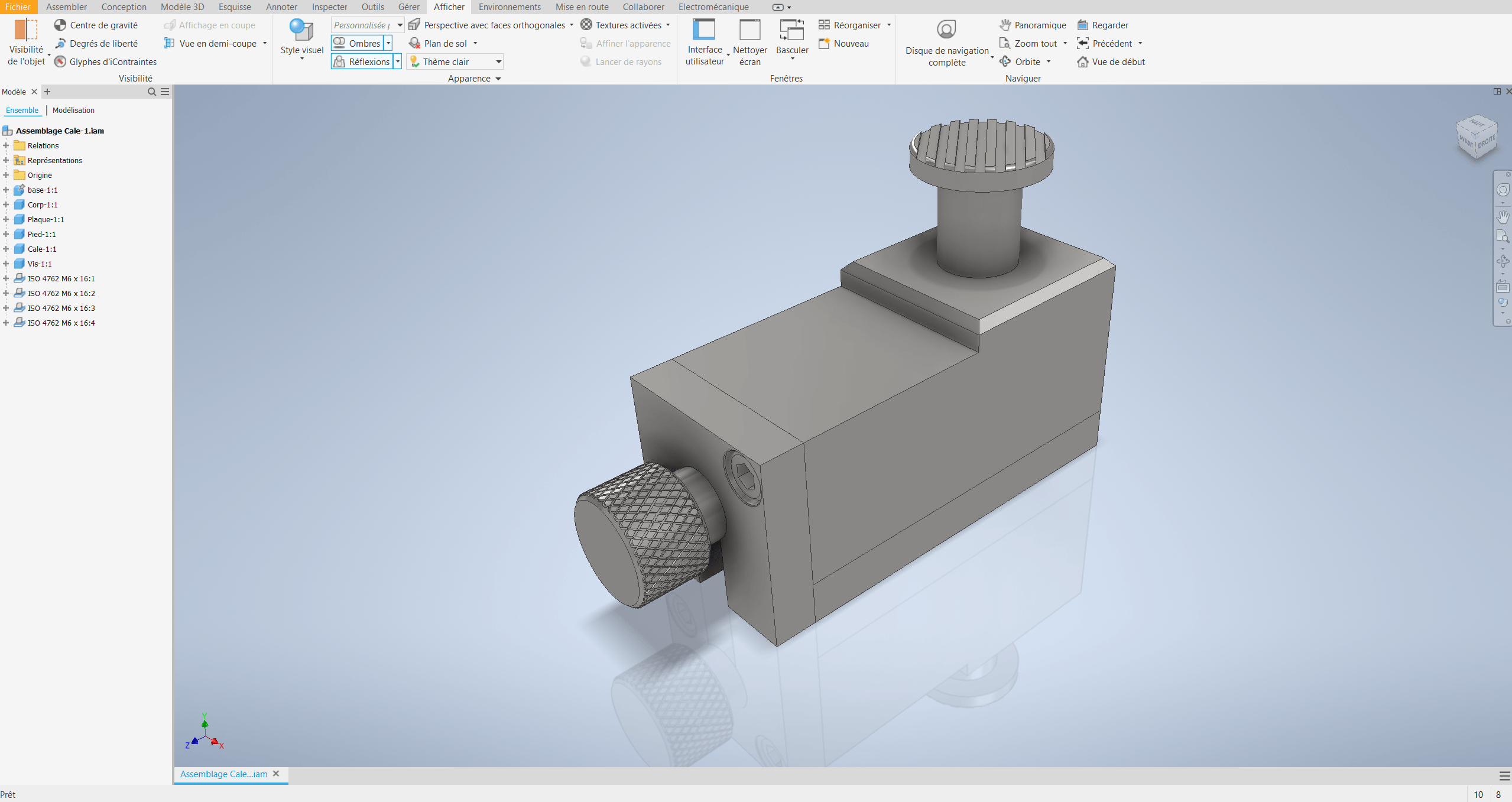Expand the Représentations node
Image resolution: width=1512 pixels, height=802 pixels.
(6, 160)
